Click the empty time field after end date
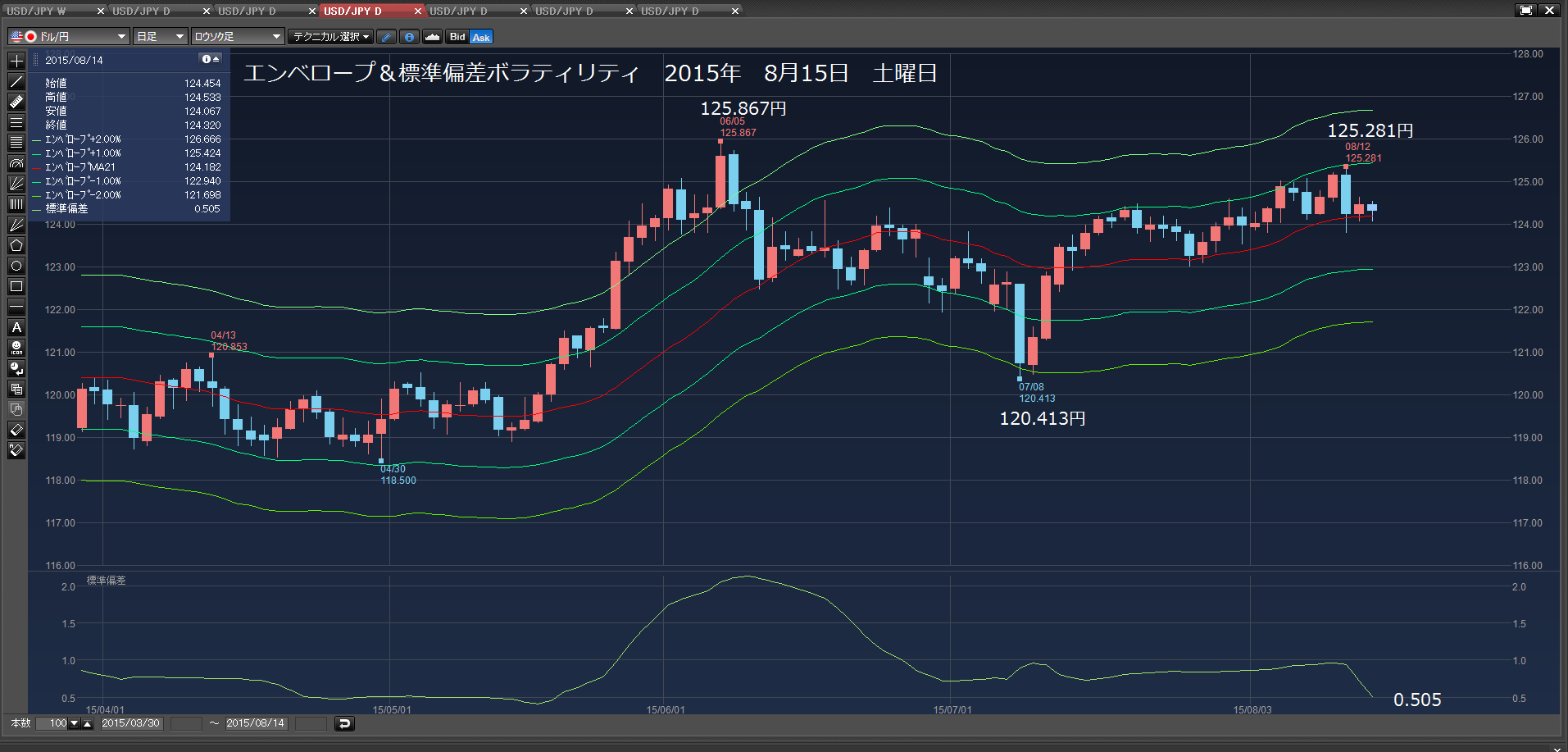Image resolution: width=1568 pixels, height=752 pixels. pos(311,723)
